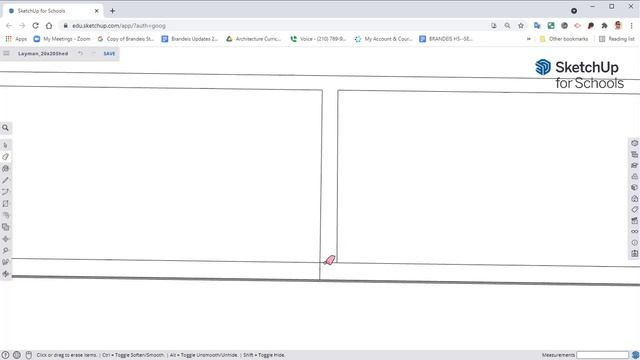
Task: Click the SketchUp logo icon in status bar corner
Action: tap(635, 355)
